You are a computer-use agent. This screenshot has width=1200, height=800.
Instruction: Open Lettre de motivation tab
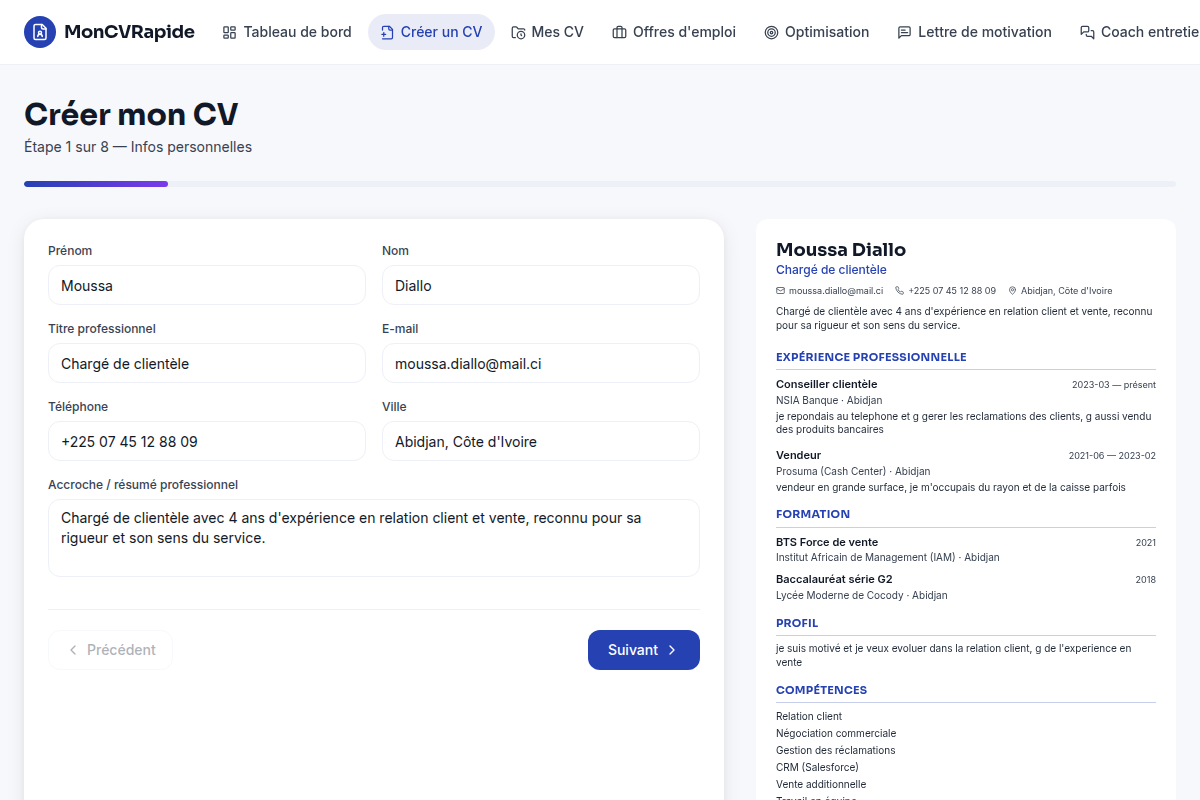pyautogui.click(x=974, y=32)
